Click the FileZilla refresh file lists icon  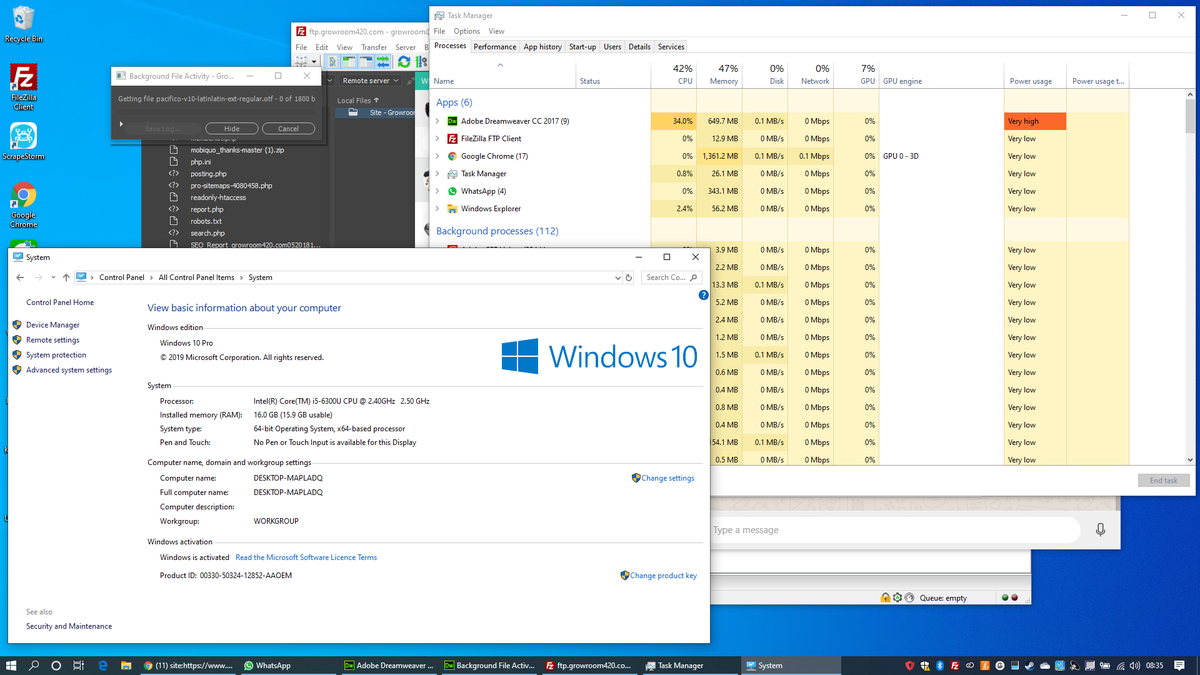coord(404,62)
